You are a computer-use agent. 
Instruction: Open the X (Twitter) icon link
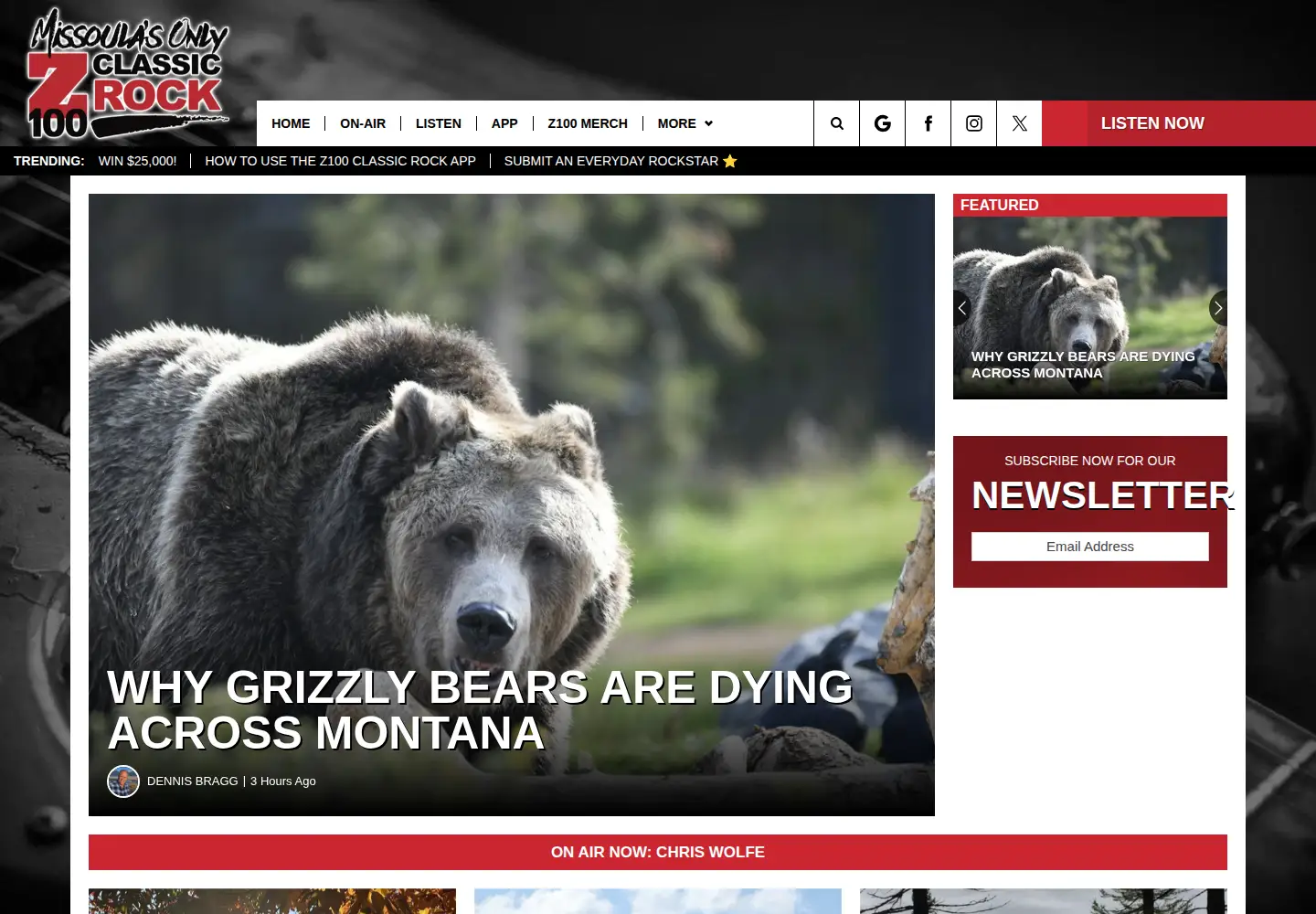tap(1020, 123)
